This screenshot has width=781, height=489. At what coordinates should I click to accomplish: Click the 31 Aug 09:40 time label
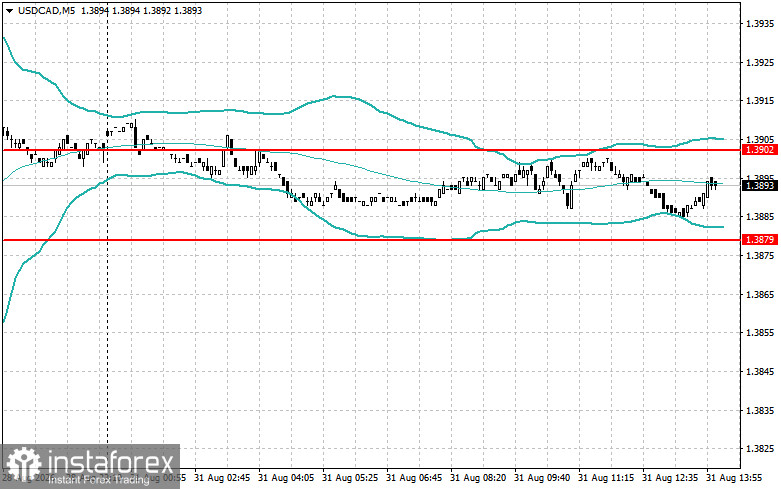[542, 478]
